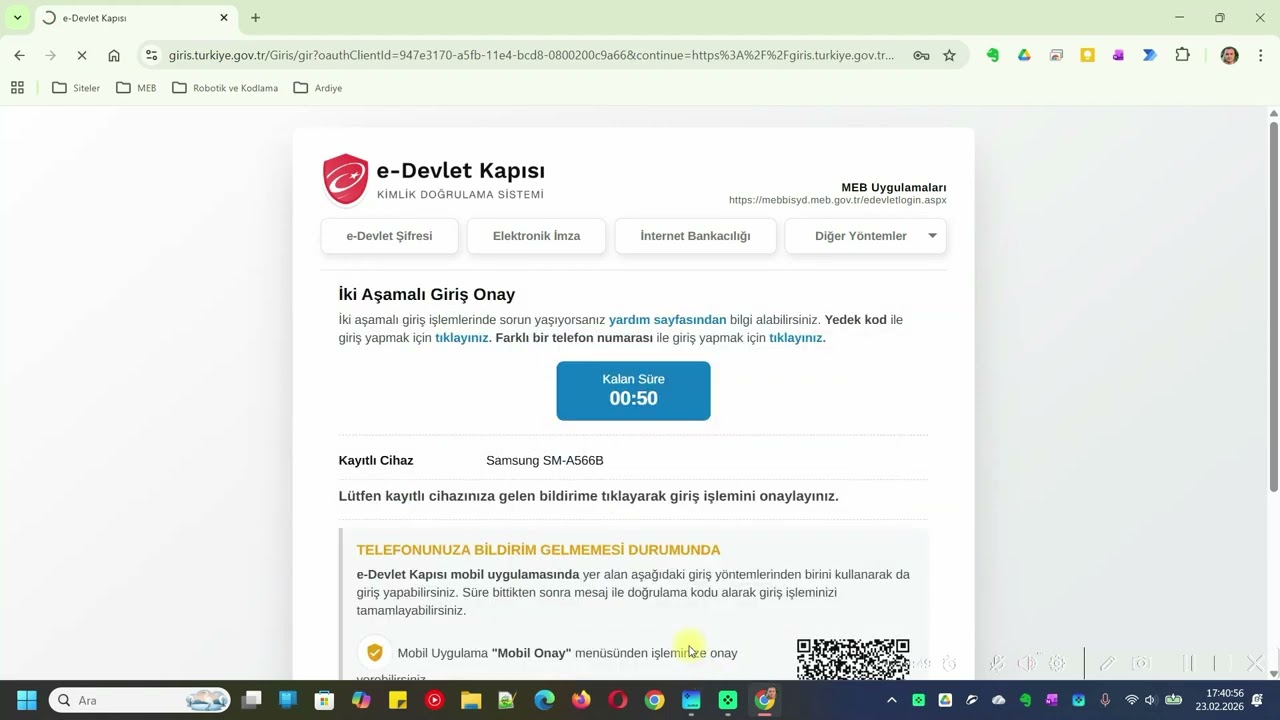Expand the Diğer Yöntemler dropdown
Viewport: 1280px width, 720px height.
click(866, 236)
